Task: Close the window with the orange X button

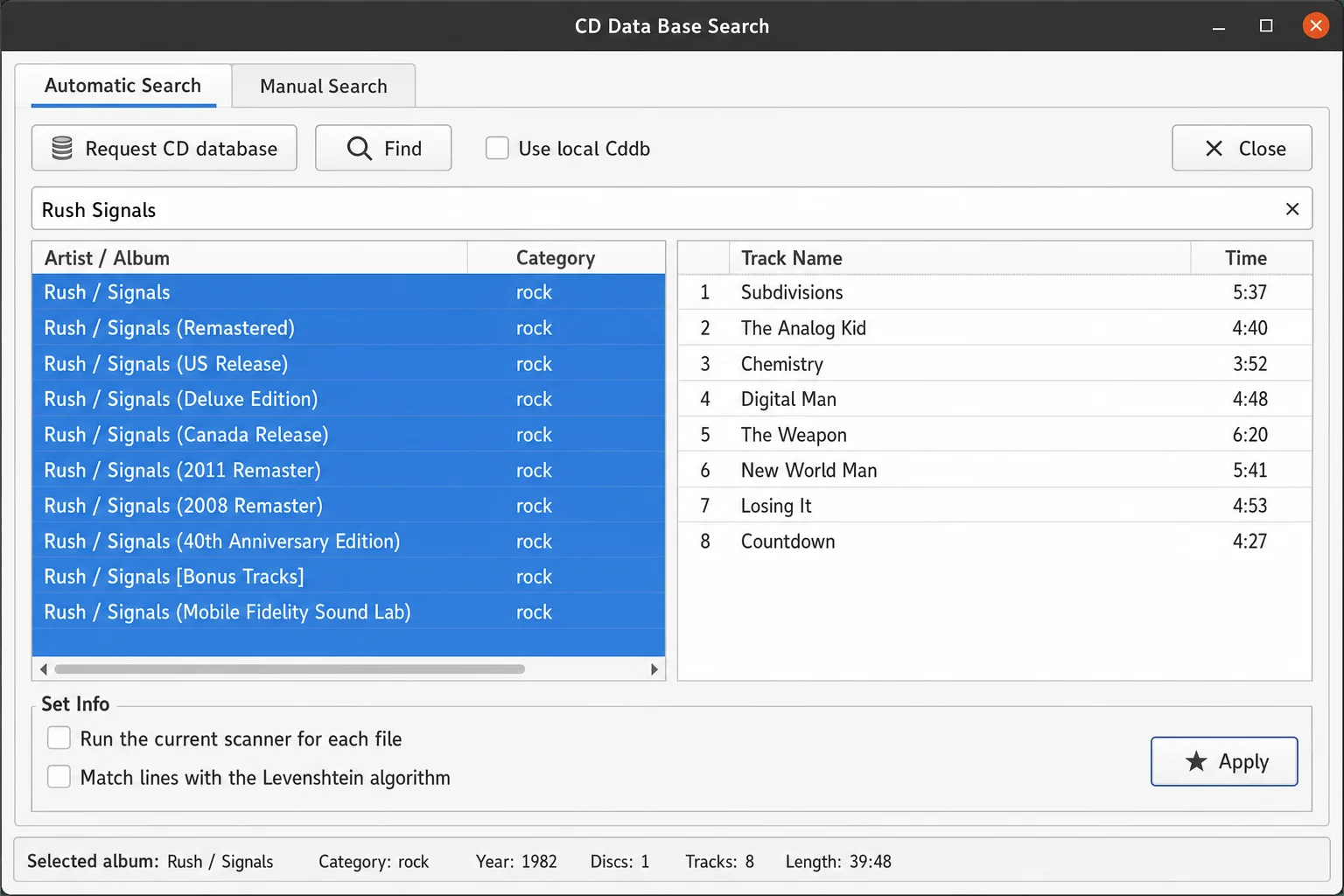Action: (x=1315, y=25)
